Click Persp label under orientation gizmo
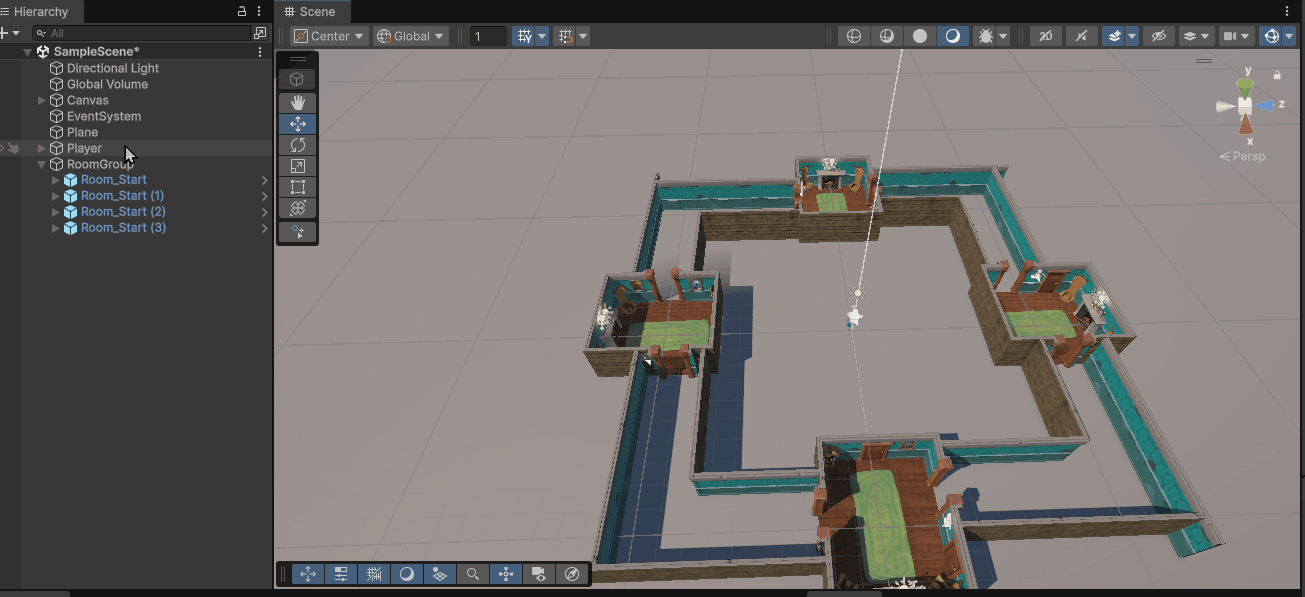This screenshot has height=597, width=1305. [x=1243, y=156]
